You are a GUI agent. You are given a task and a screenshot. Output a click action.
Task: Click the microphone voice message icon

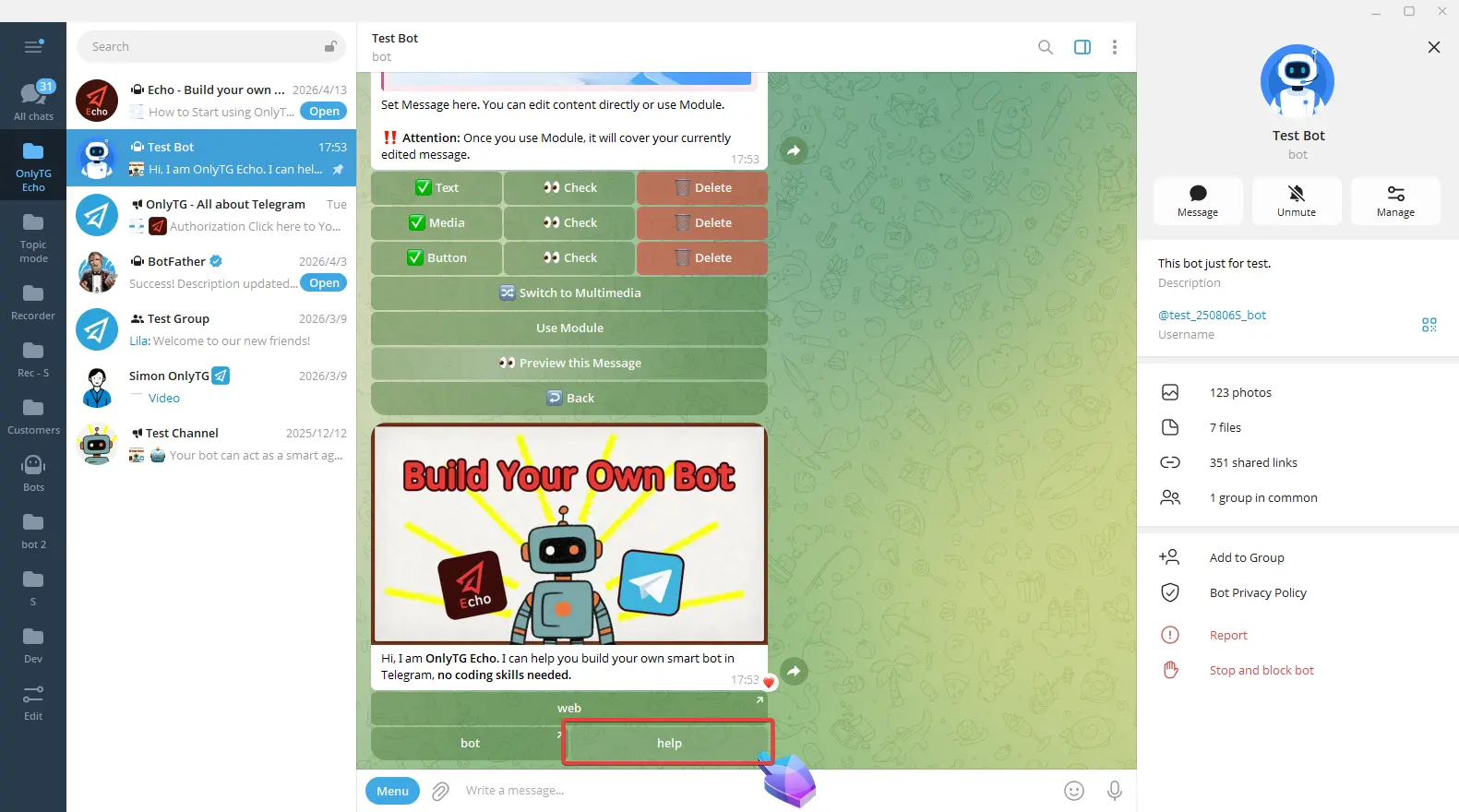(x=1114, y=791)
